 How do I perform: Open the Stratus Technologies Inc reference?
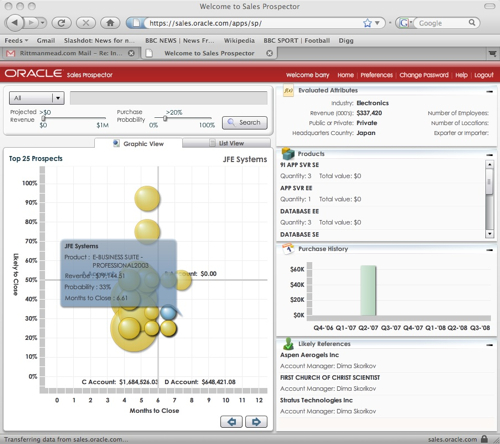point(316,400)
